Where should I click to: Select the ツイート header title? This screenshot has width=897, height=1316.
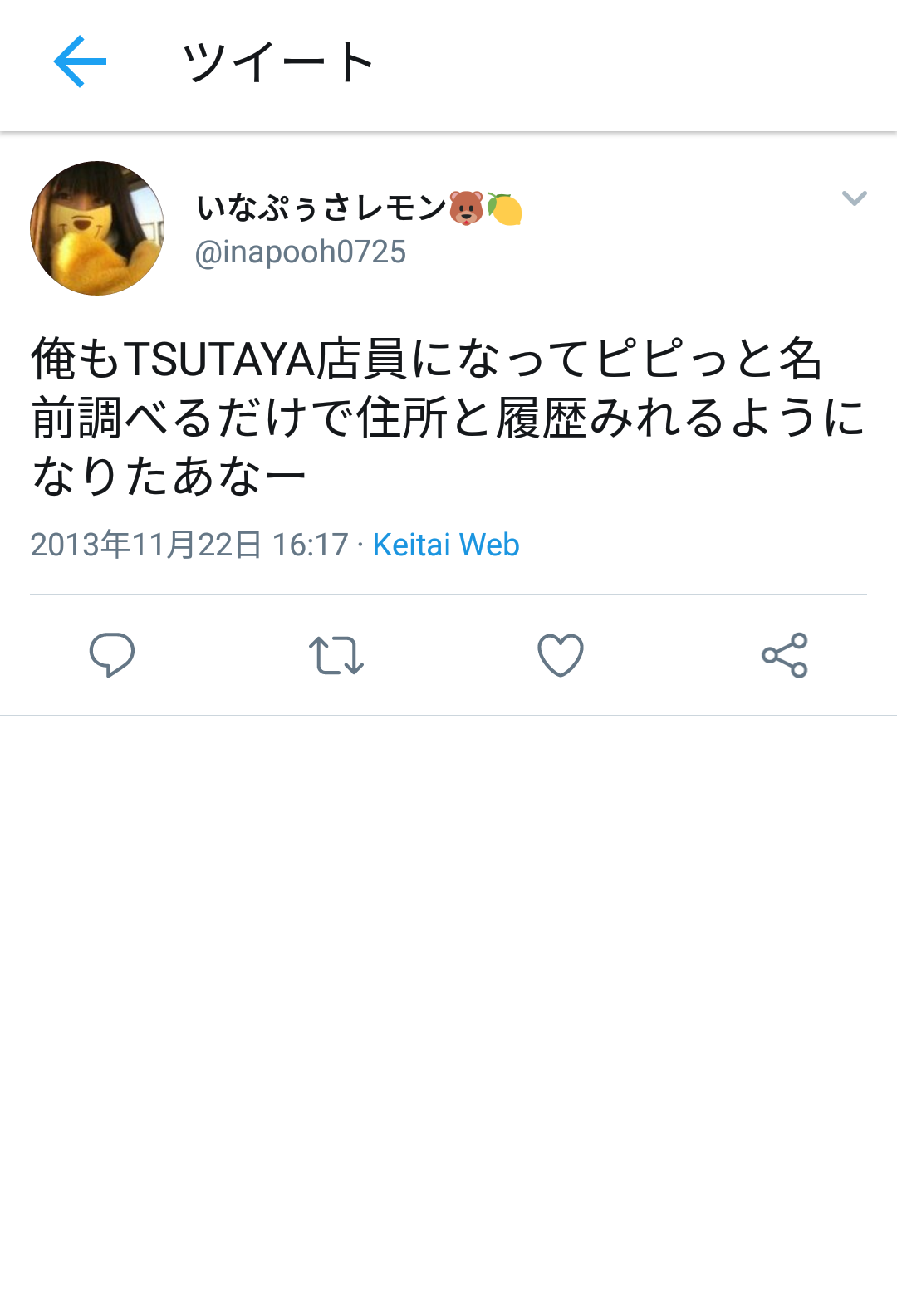coord(278,61)
